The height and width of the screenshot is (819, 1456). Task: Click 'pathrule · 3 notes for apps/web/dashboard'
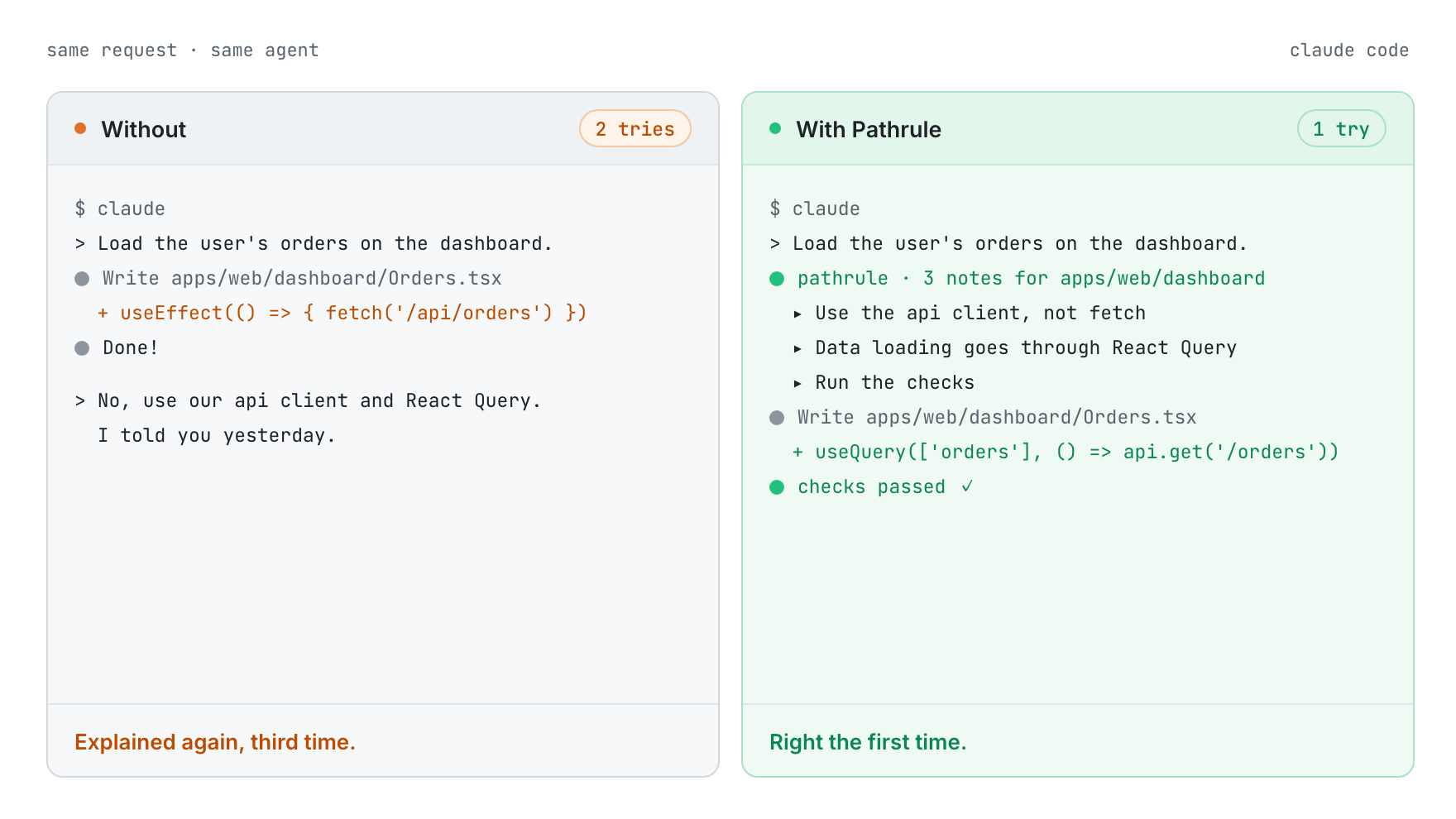click(1032, 278)
